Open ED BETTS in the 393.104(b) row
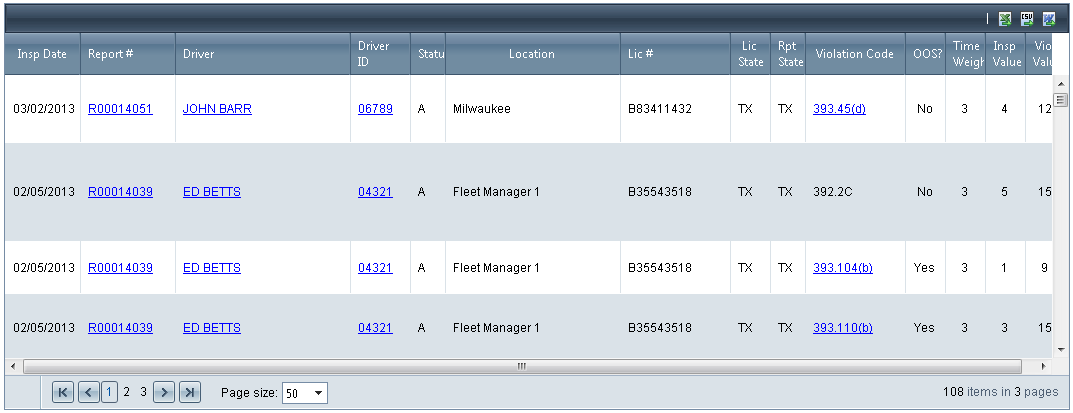The height and width of the screenshot is (413, 1073). pos(211,268)
